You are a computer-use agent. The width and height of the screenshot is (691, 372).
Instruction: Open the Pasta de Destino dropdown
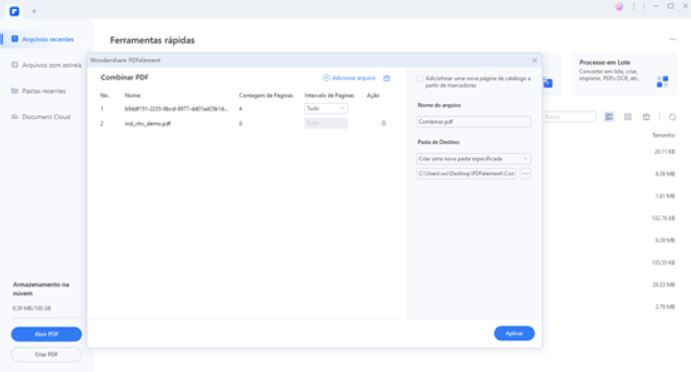point(473,159)
